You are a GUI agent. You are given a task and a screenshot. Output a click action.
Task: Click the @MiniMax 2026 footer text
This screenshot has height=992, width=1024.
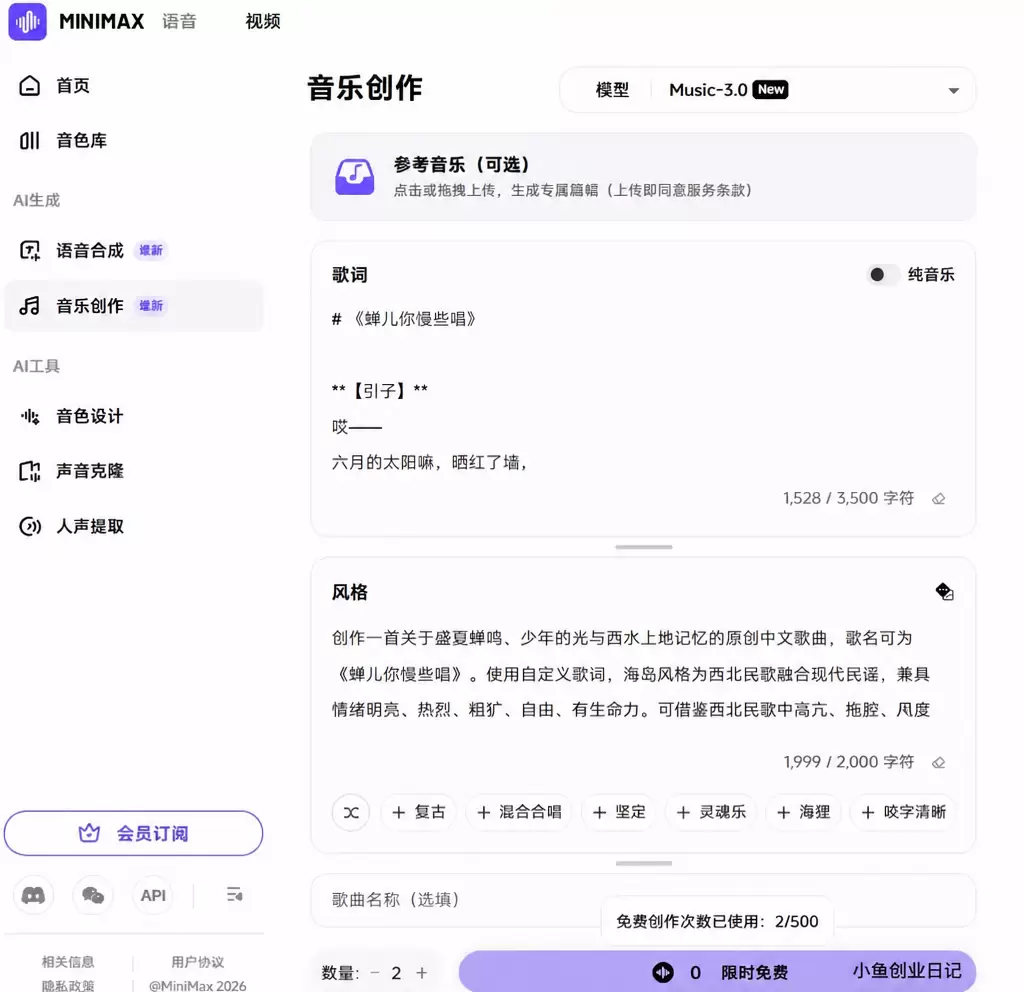click(x=198, y=985)
